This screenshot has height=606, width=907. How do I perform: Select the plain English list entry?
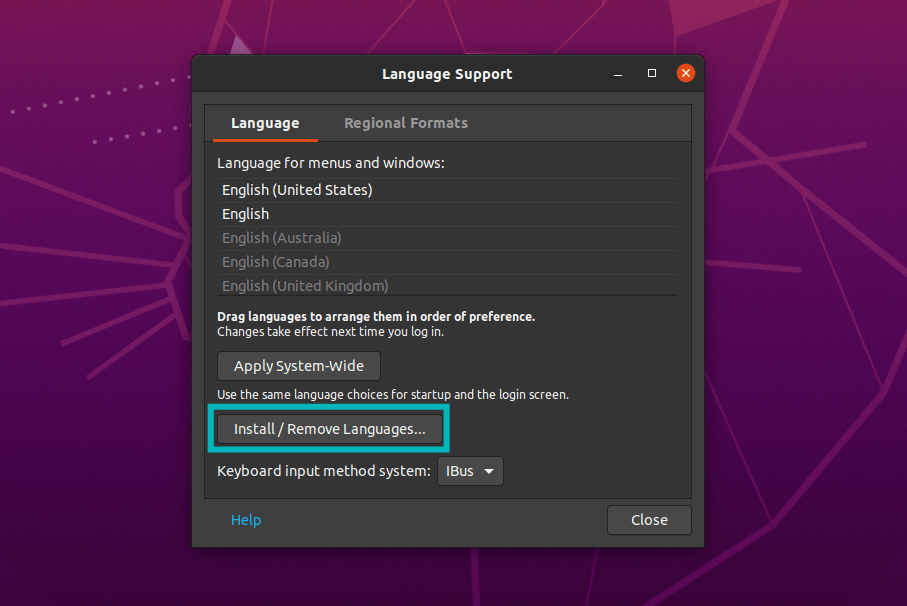point(246,214)
